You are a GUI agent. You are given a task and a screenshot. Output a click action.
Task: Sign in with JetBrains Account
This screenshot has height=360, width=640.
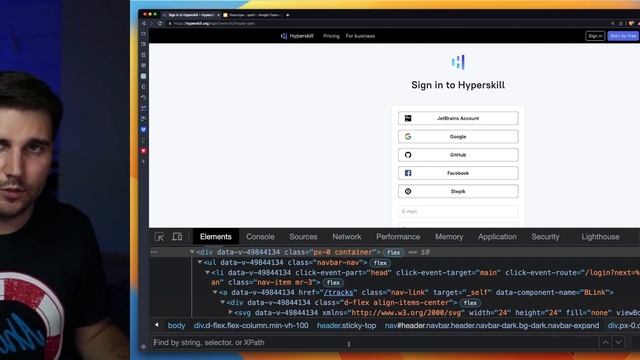(x=458, y=118)
